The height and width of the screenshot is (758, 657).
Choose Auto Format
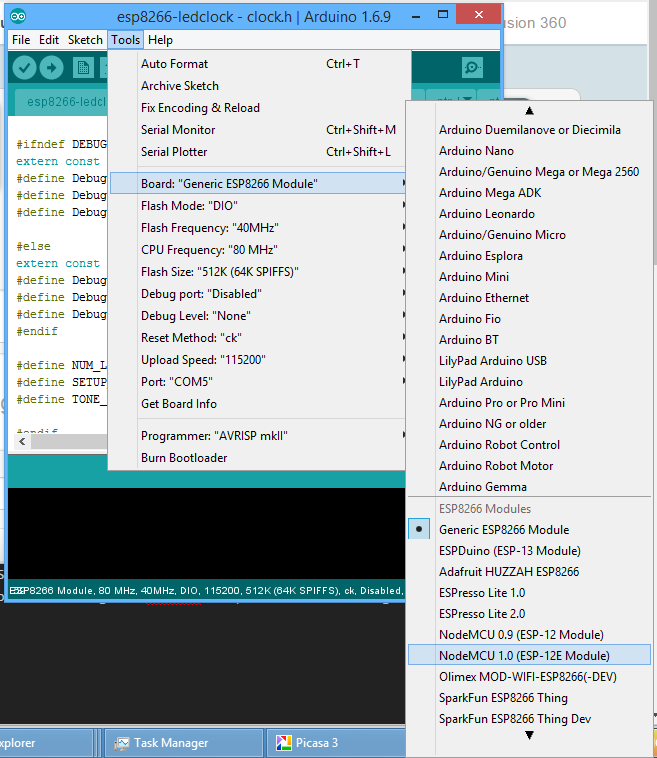[x=258, y=64]
